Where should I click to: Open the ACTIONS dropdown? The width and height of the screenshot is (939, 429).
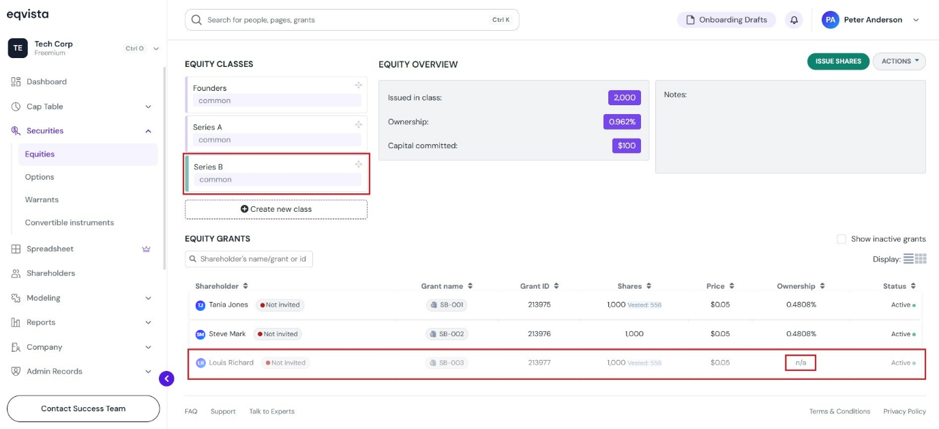click(899, 61)
